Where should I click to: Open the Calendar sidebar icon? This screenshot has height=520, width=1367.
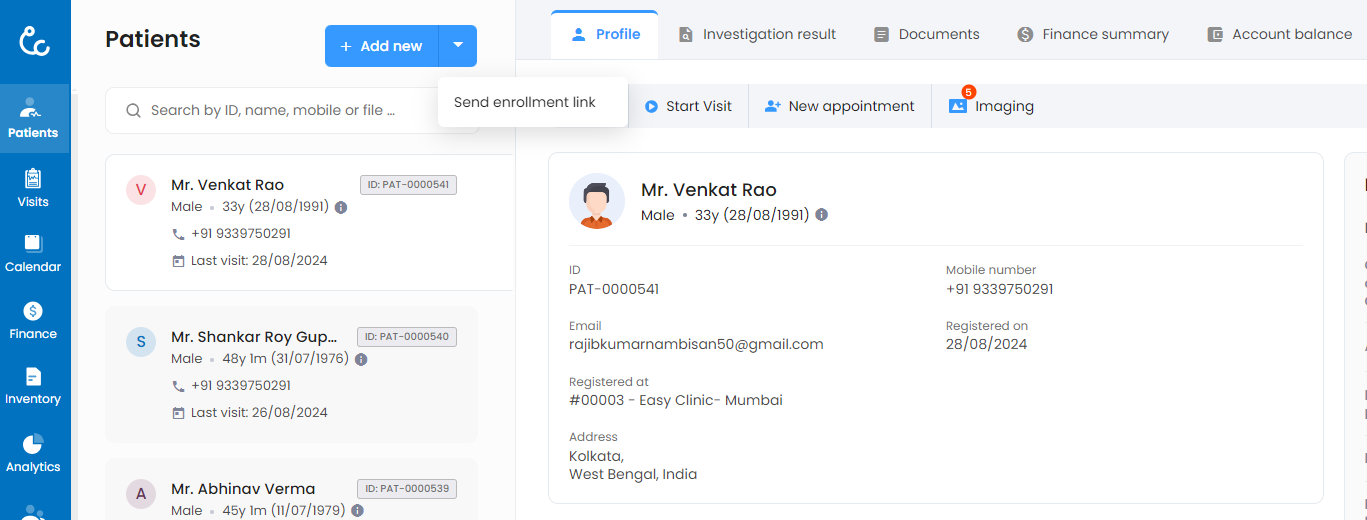33,253
